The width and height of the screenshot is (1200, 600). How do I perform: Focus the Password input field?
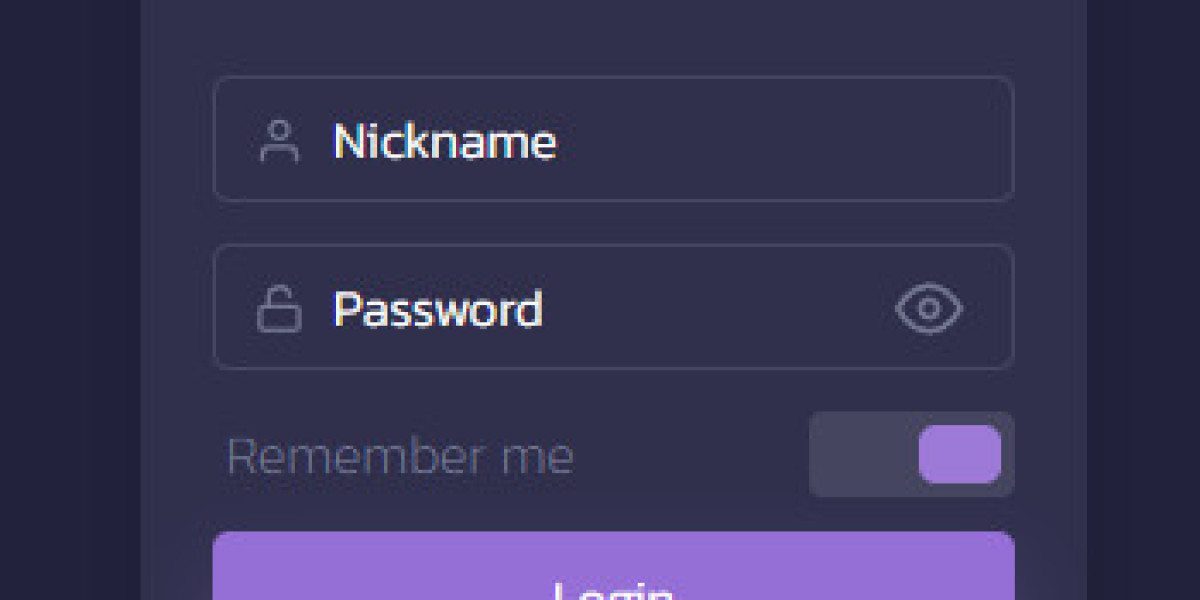[x=614, y=307]
